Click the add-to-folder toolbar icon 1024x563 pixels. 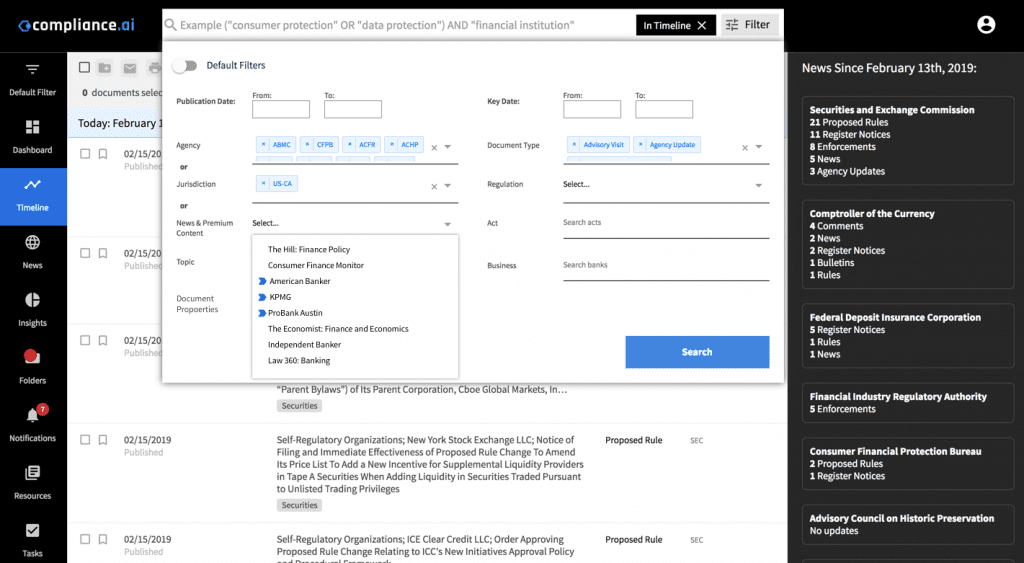104,67
